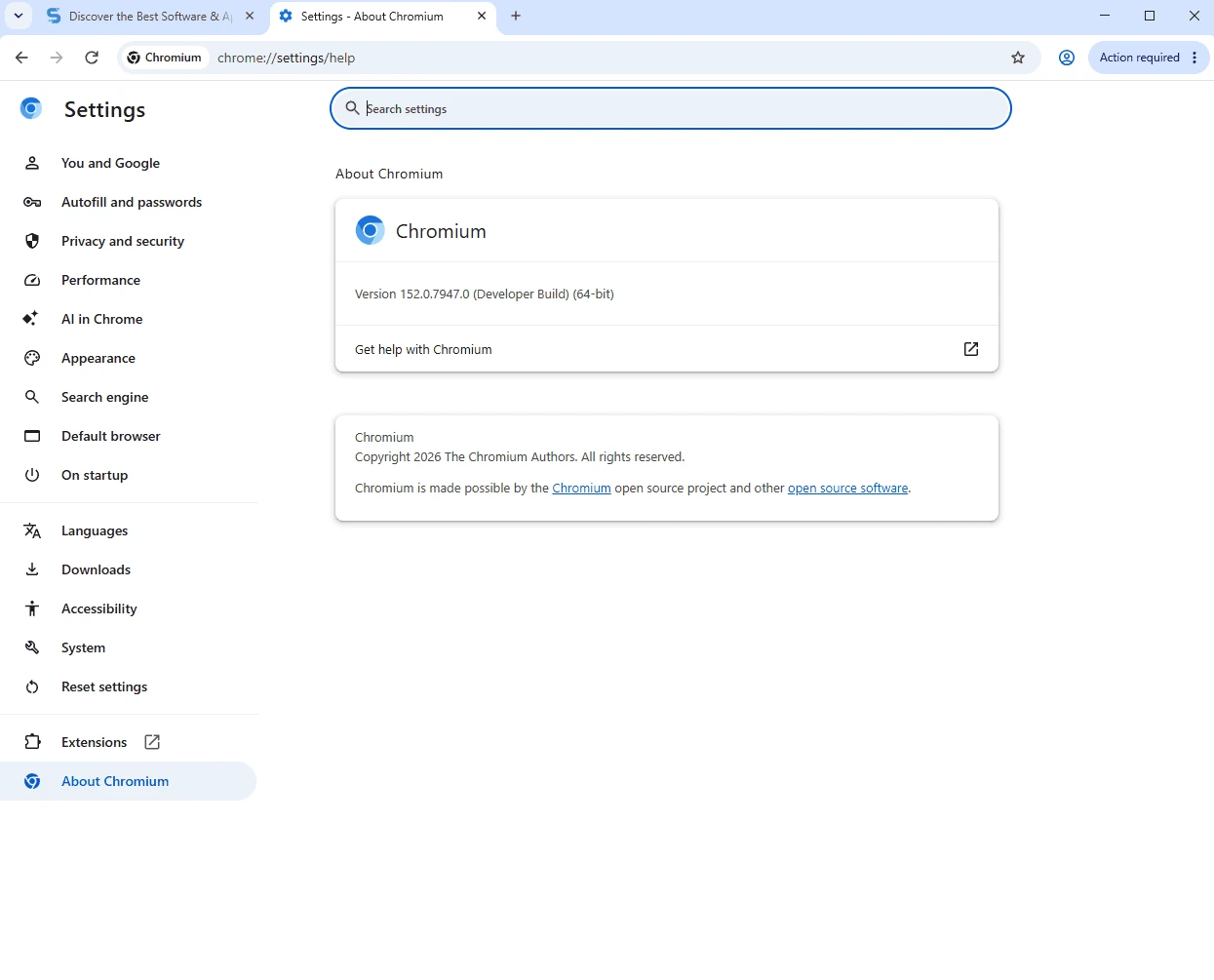This screenshot has height=980, width=1214.
Task: Focus the Search settings field
Action: pyautogui.click(x=671, y=108)
